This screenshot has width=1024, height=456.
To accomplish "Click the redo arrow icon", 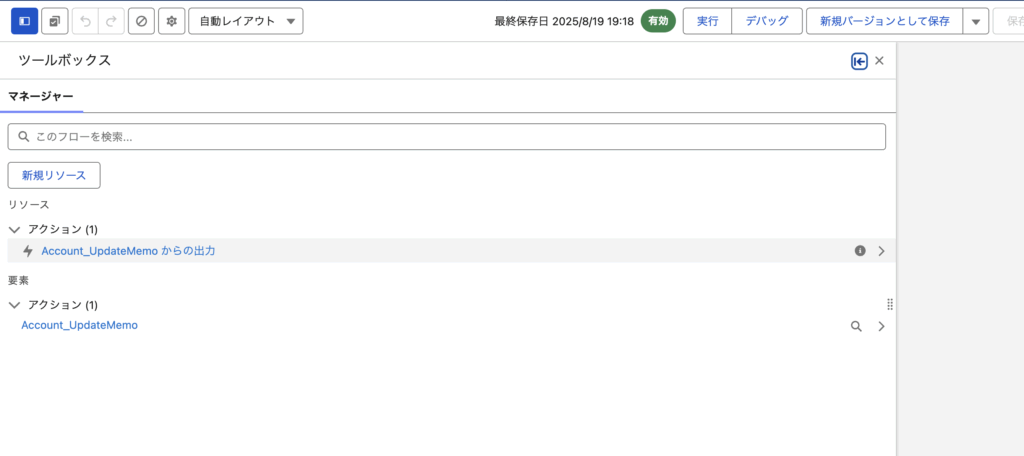I will click(x=110, y=21).
